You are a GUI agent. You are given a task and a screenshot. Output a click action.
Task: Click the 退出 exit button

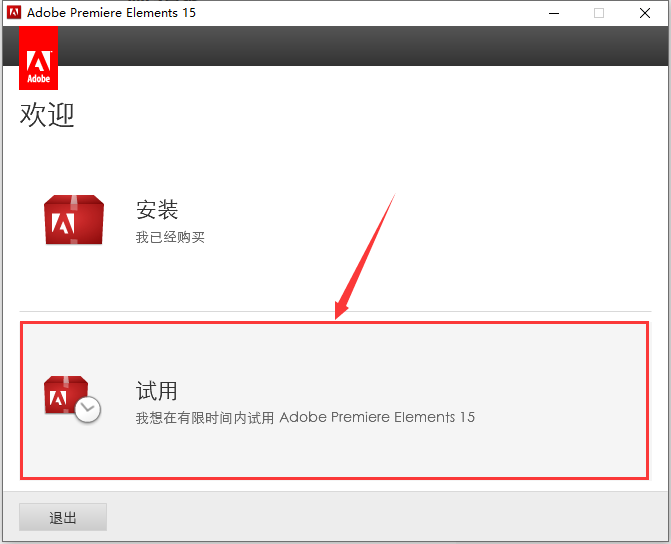pos(63,517)
